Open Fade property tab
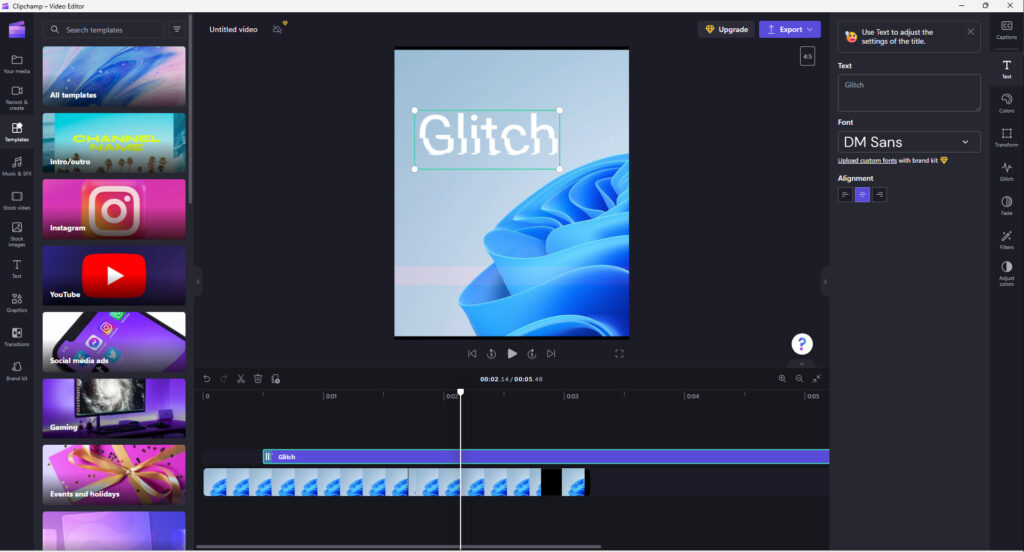The image size is (1024, 552). tap(1006, 205)
